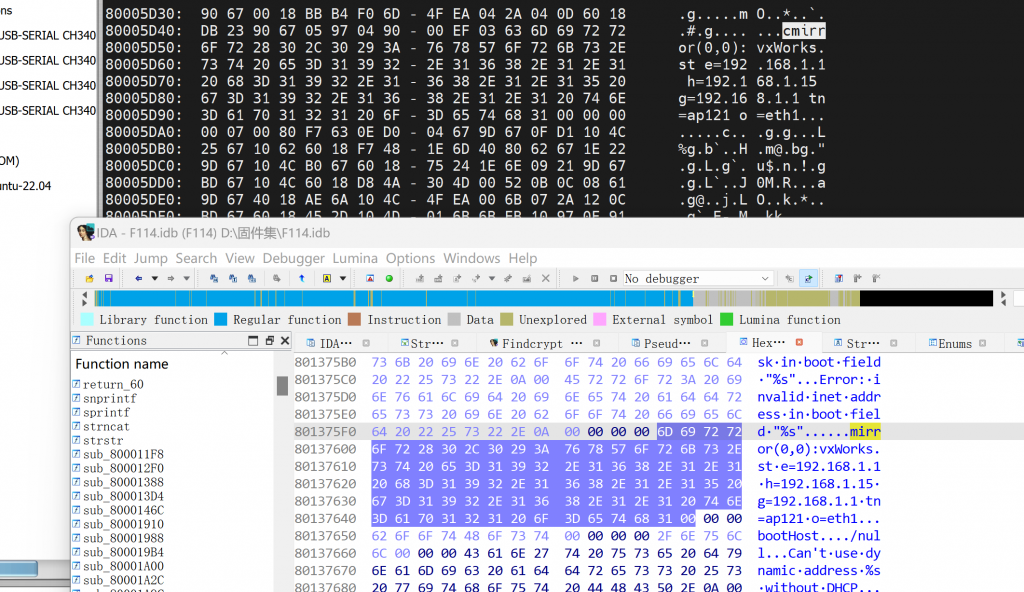The height and width of the screenshot is (592, 1024).
Task: Click the Functions list vertical scrollbar thumb
Action: (282, 386)
